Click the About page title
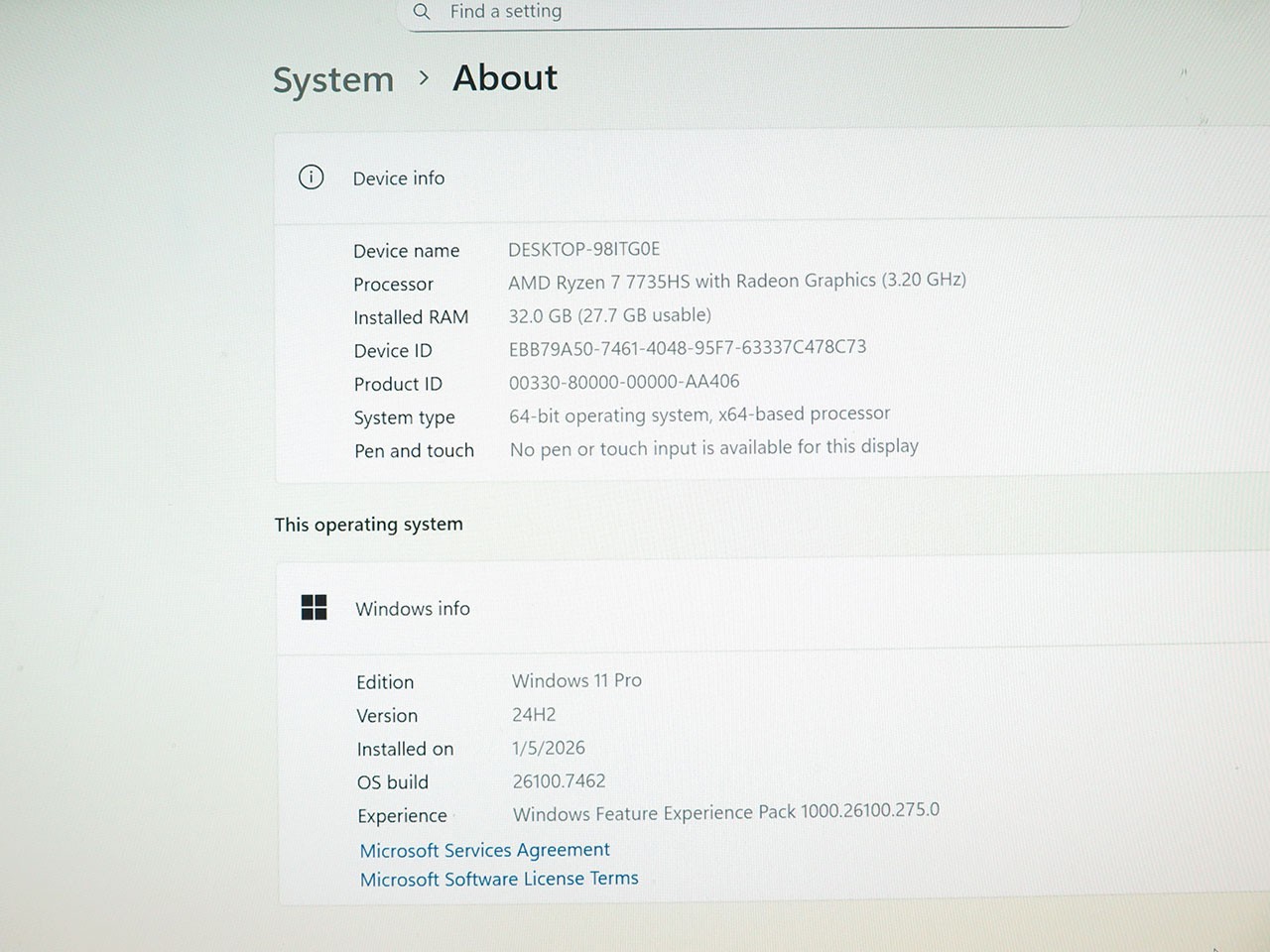The image size is (1270, 952). [505, 77]
